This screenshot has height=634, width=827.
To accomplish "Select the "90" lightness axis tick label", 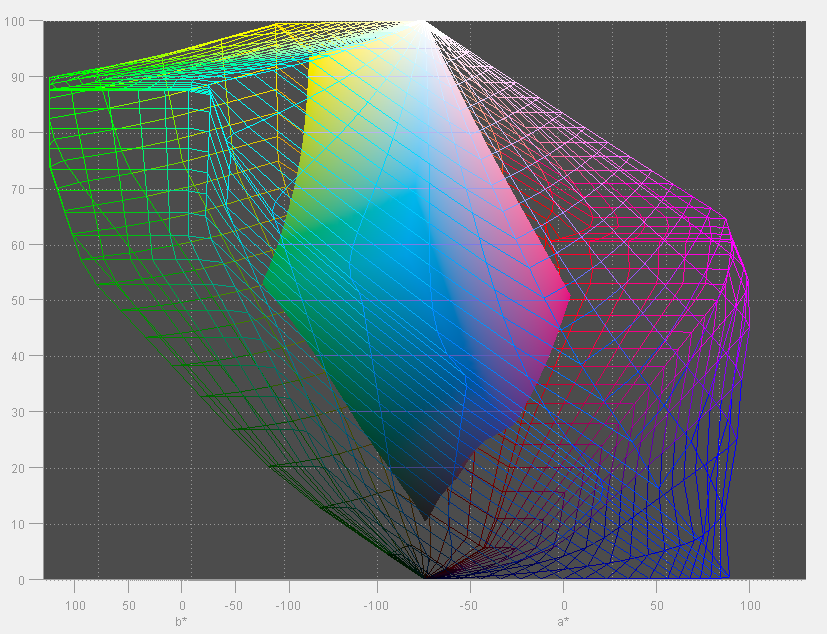I will pyautogui.click(x=18, y=78).
